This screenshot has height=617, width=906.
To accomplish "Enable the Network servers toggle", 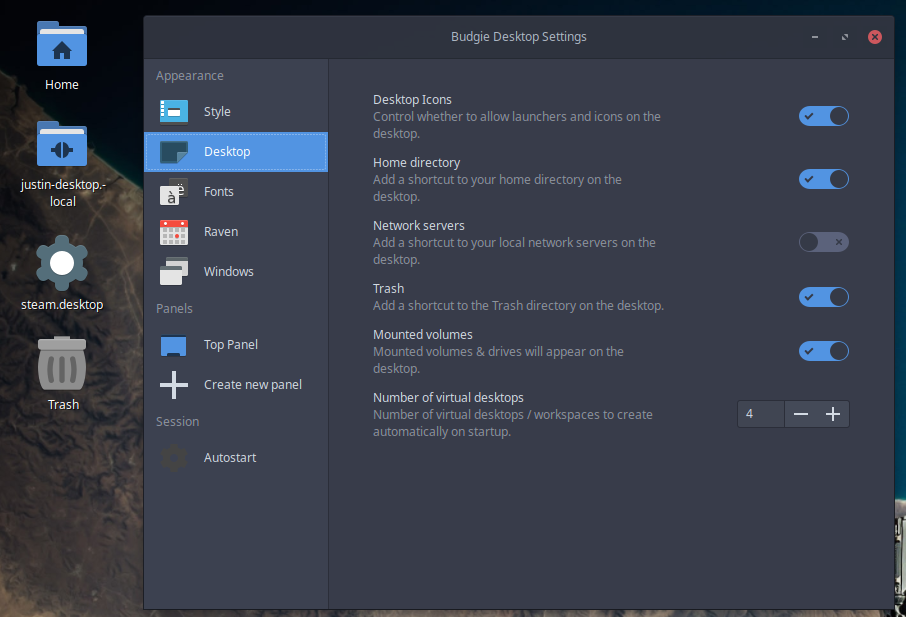I will tap(823, 242).
